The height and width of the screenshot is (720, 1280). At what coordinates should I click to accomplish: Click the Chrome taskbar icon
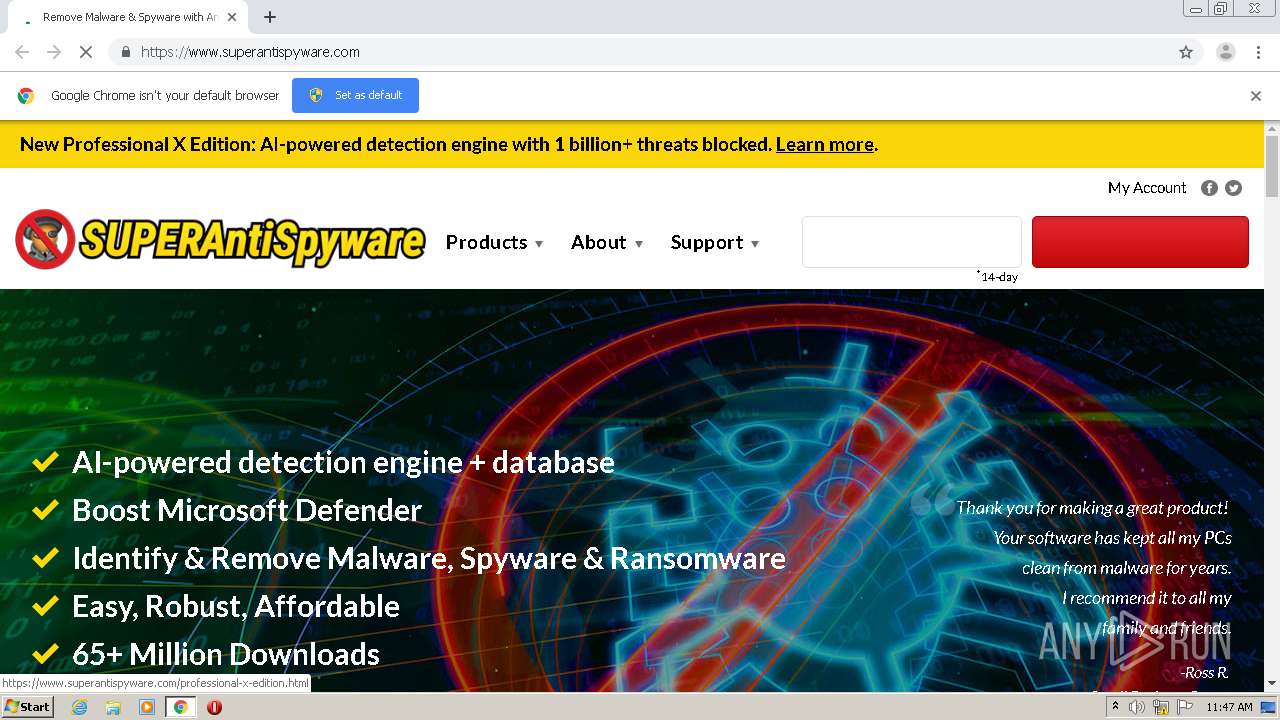point(180,707)
